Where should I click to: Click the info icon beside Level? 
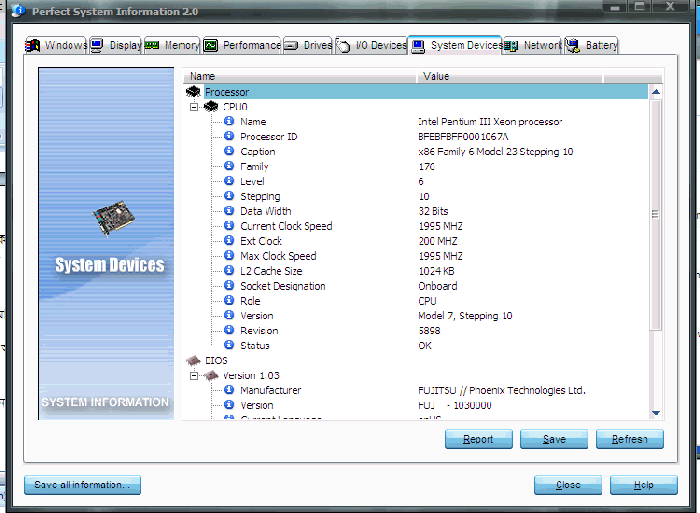click(x=229, y=181)
